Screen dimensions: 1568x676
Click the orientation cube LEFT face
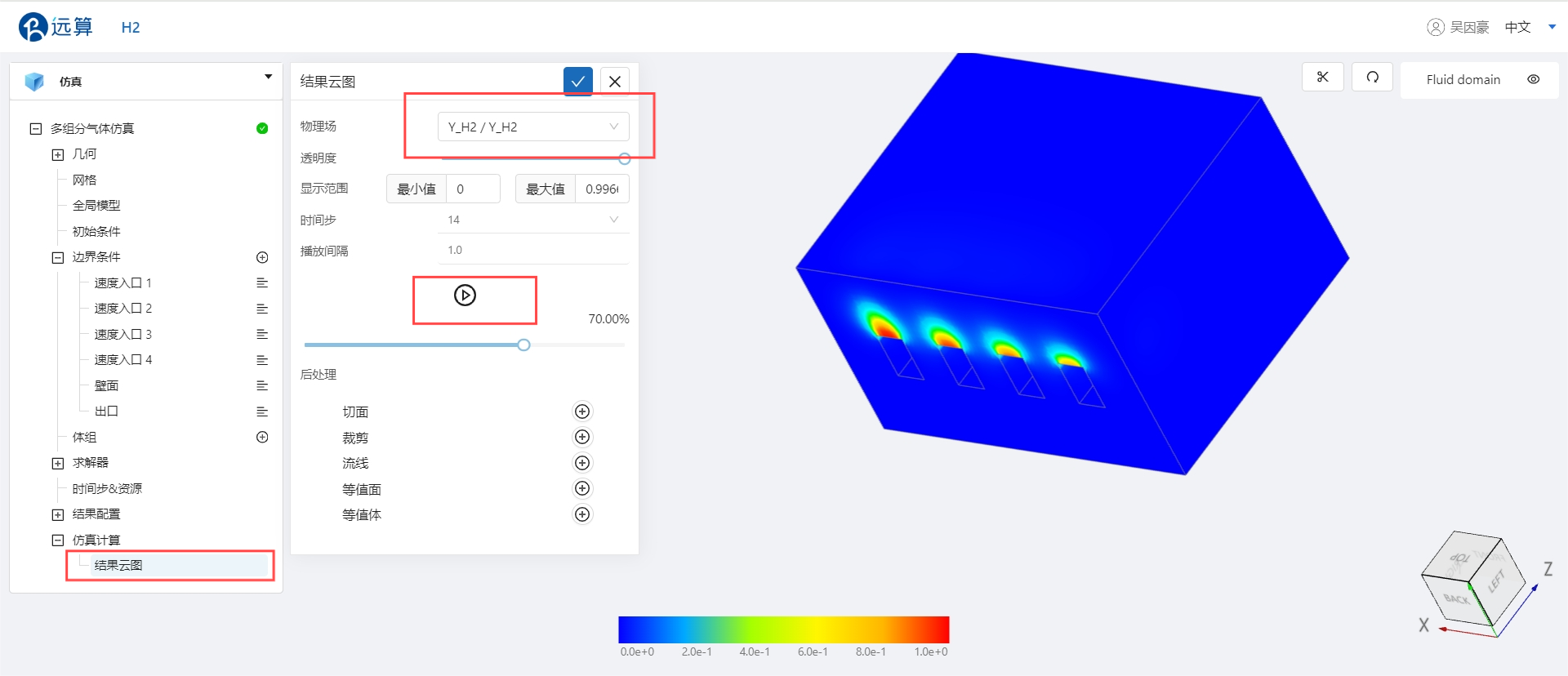(x=1497, y=581)
